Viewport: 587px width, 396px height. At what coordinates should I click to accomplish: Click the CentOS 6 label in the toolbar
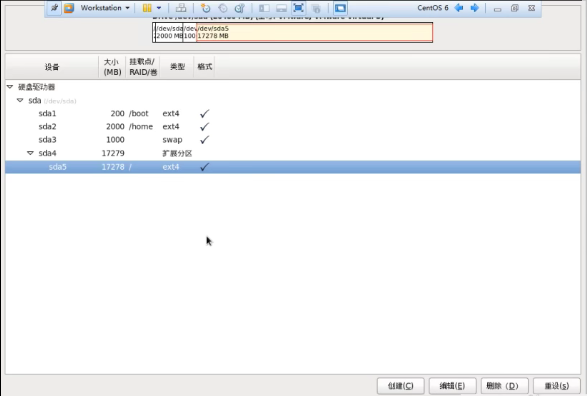click(433, 8)
